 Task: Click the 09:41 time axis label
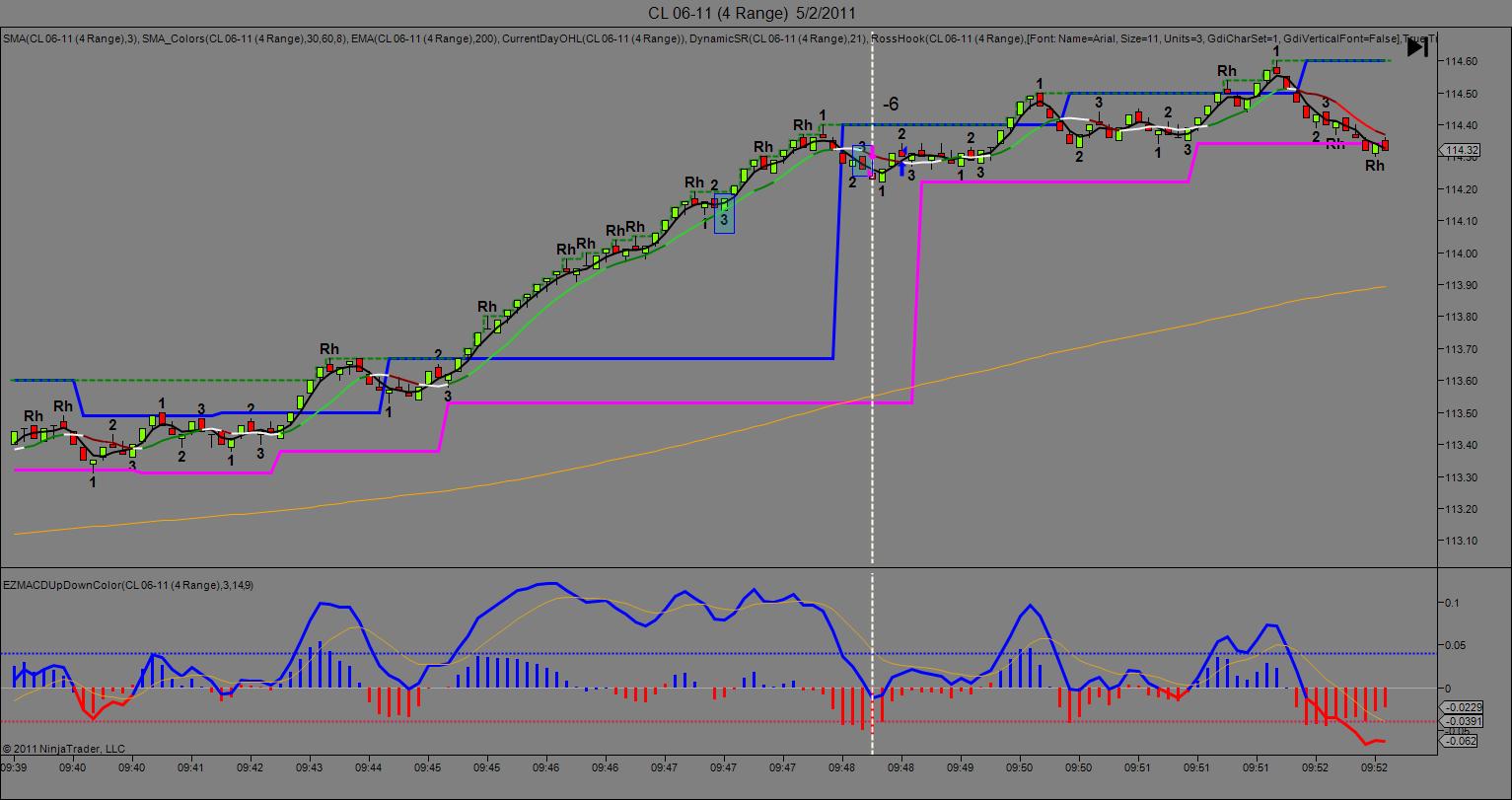(x=191, y=766)
